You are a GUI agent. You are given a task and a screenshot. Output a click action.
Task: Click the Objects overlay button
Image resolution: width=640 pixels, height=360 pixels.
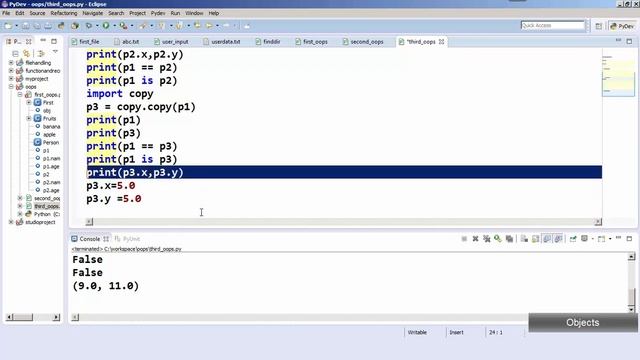[x=583, y=322]
